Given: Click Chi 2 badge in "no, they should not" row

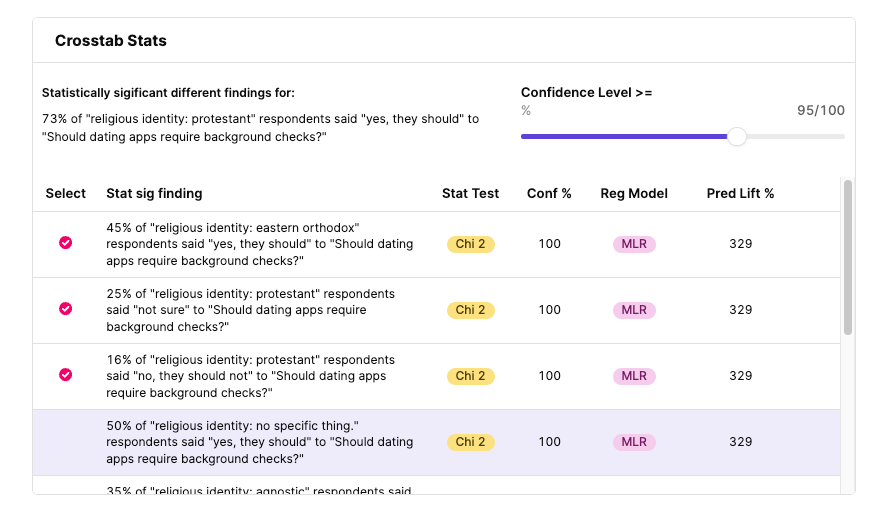Looking at the screenshot, I should click(x=470, y=376).
